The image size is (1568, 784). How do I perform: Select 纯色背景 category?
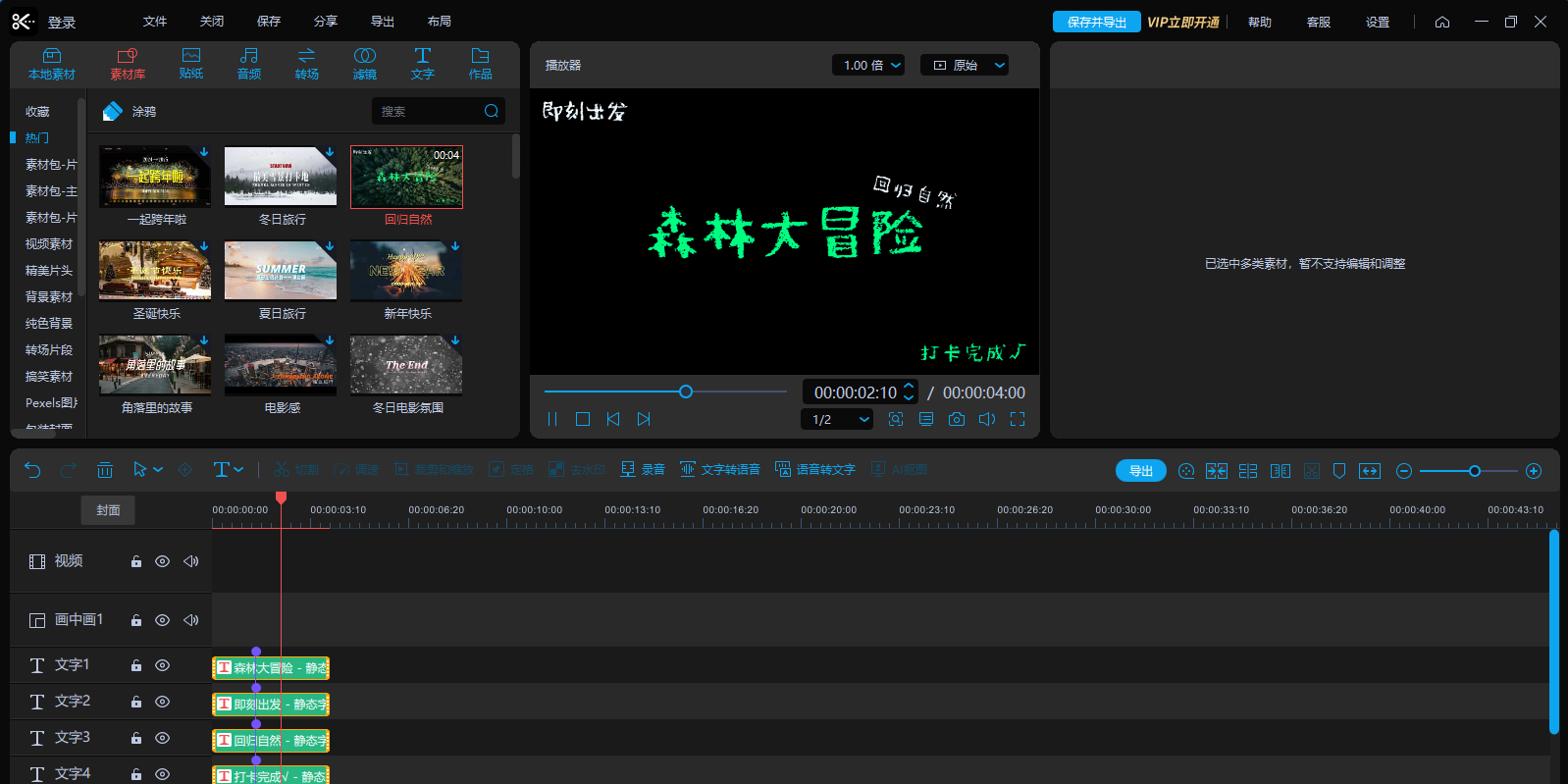49,323
